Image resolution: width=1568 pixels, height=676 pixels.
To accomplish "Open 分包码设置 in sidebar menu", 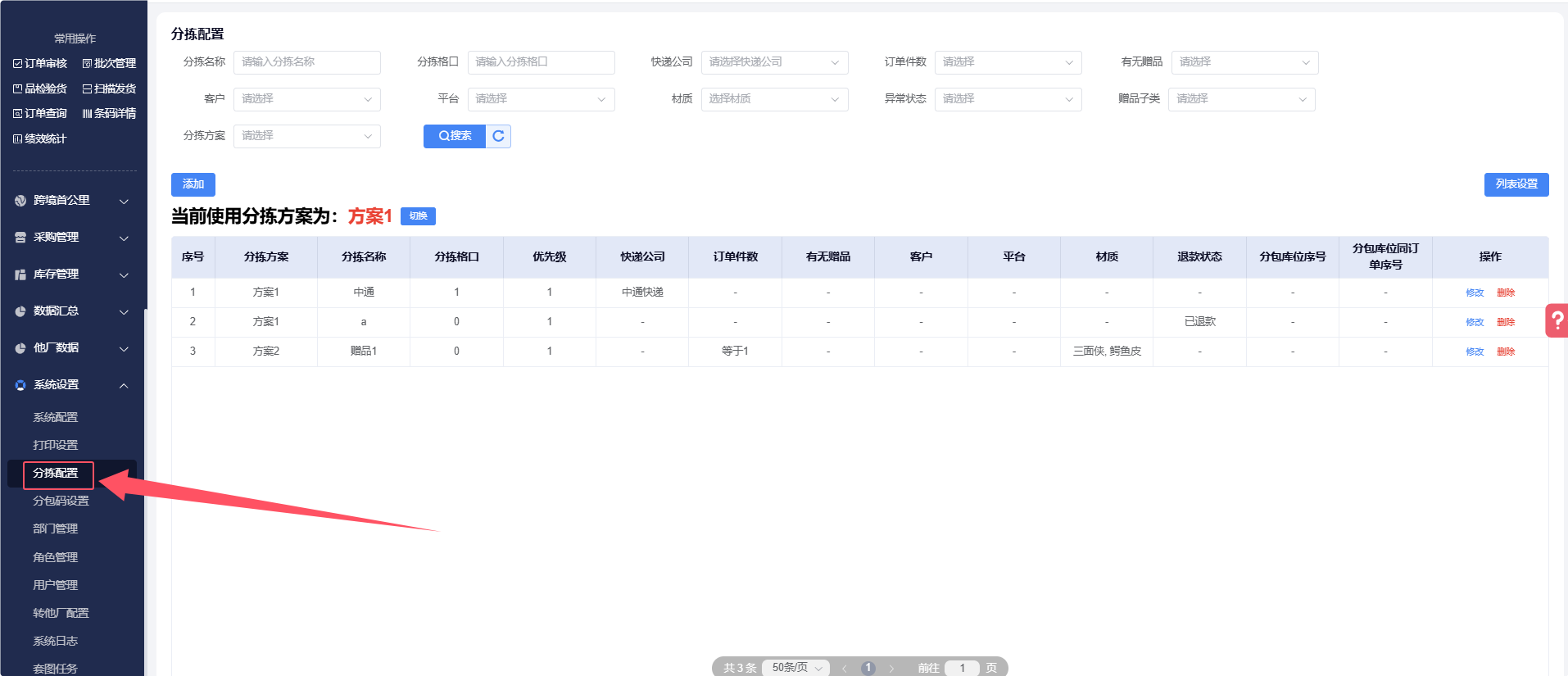I will click(x=61, y=501).
